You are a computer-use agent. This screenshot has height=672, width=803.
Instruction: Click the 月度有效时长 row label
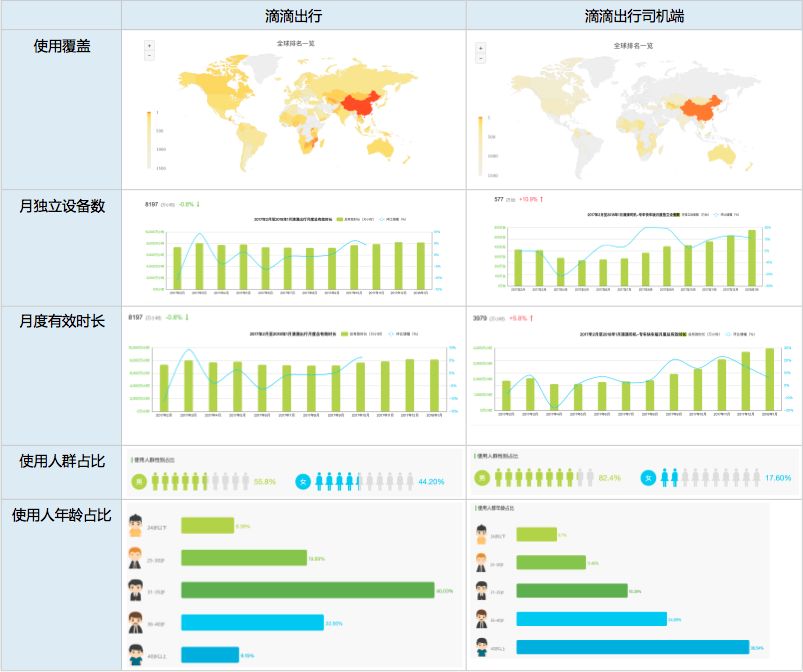coord(62,321)
